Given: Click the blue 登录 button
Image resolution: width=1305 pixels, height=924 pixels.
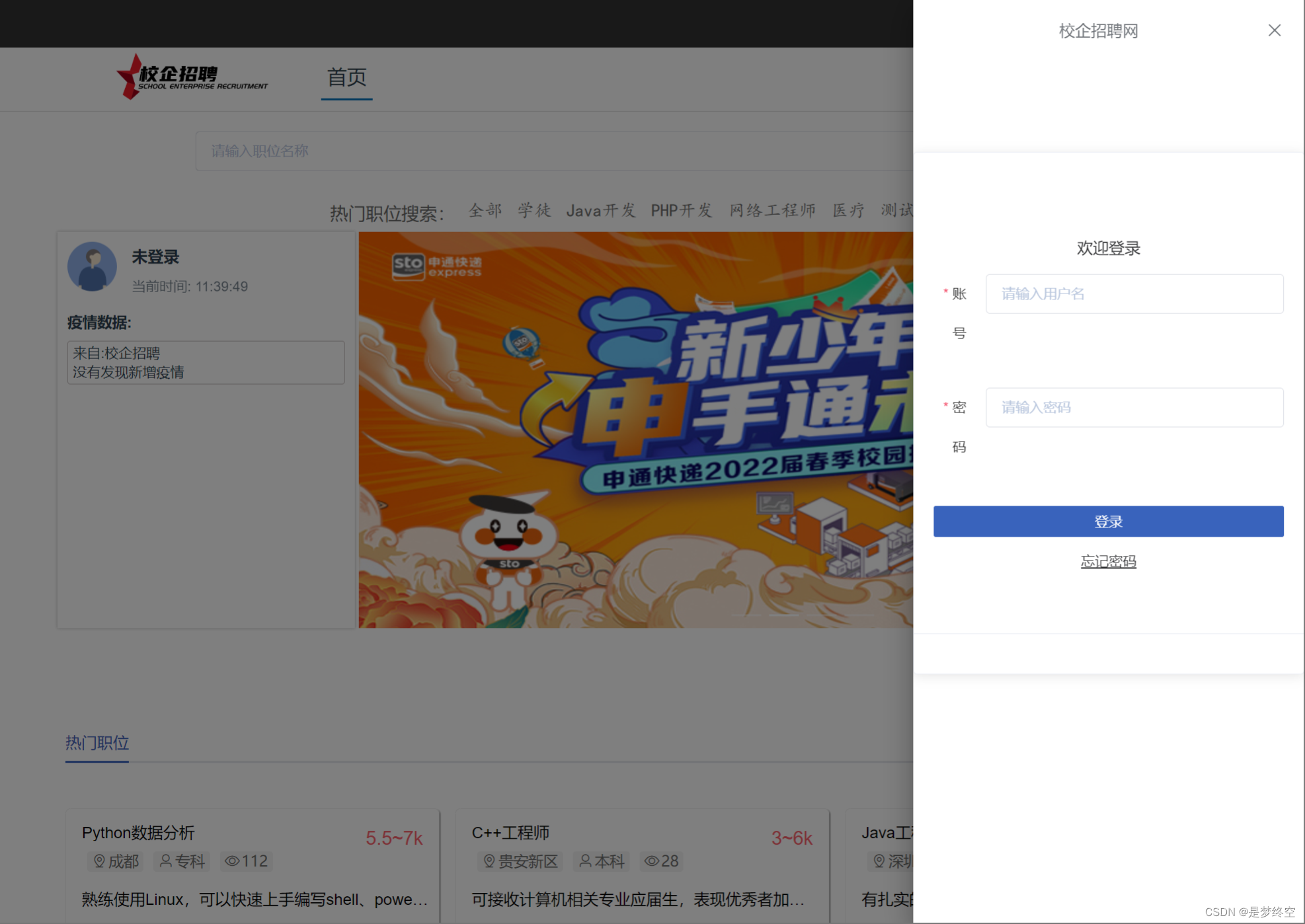Looking at the screenshot, I should (1108, 521).
